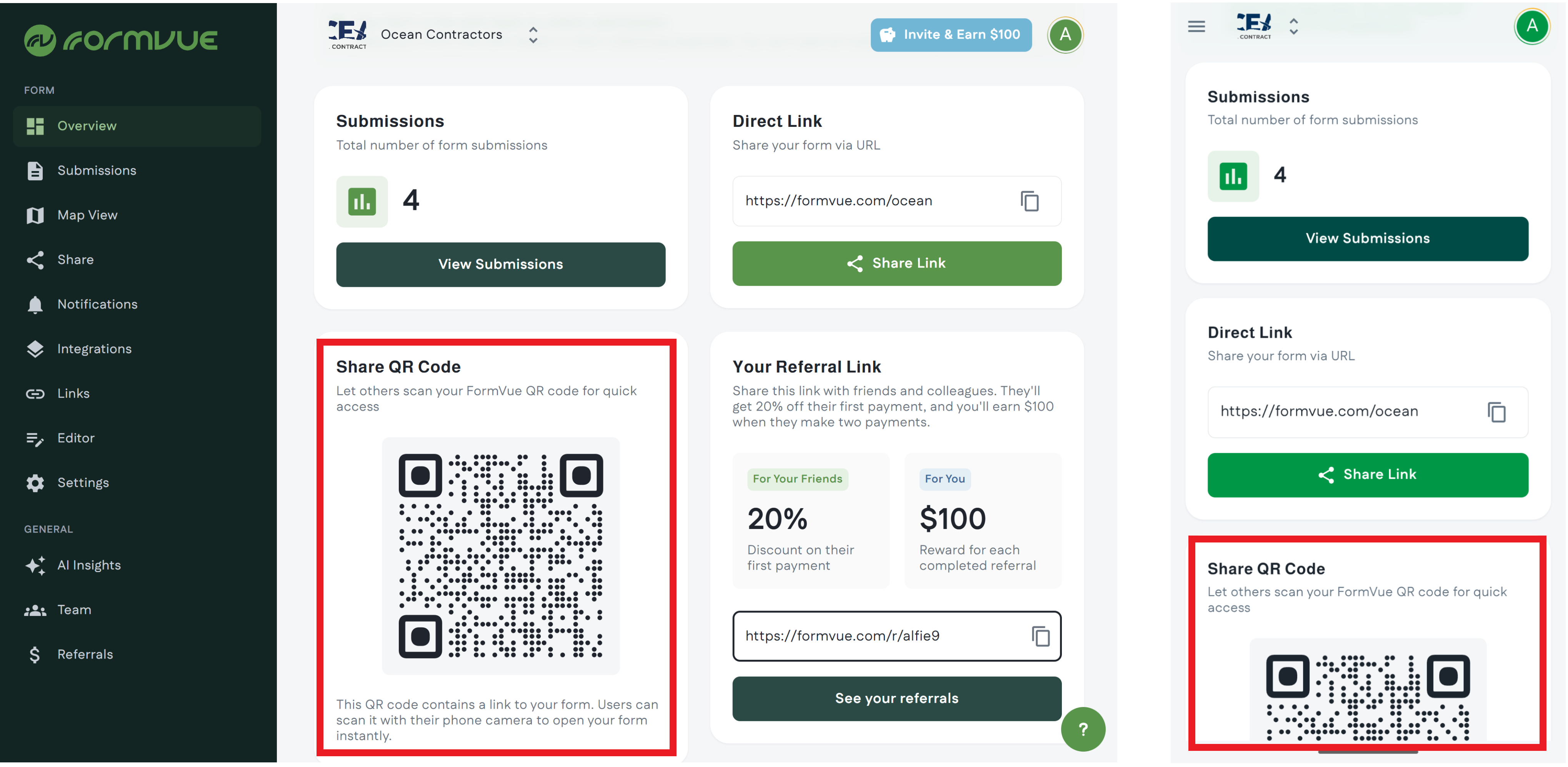Copy the referral link with the copy icon

pos(1041,636)
